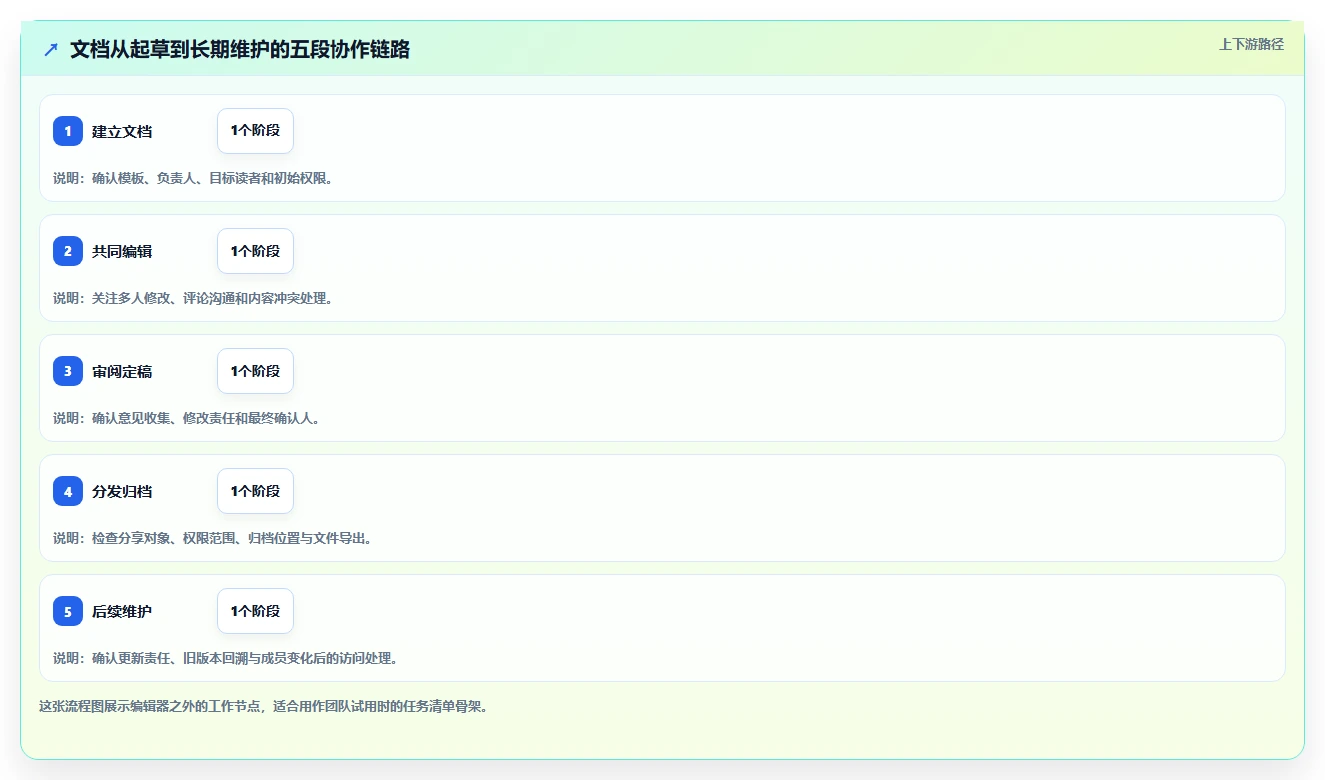Screen dimensions: 1325x780
Task: Click the 1个阶段 button in the 分发归档 row
Action: coord(255,491)
